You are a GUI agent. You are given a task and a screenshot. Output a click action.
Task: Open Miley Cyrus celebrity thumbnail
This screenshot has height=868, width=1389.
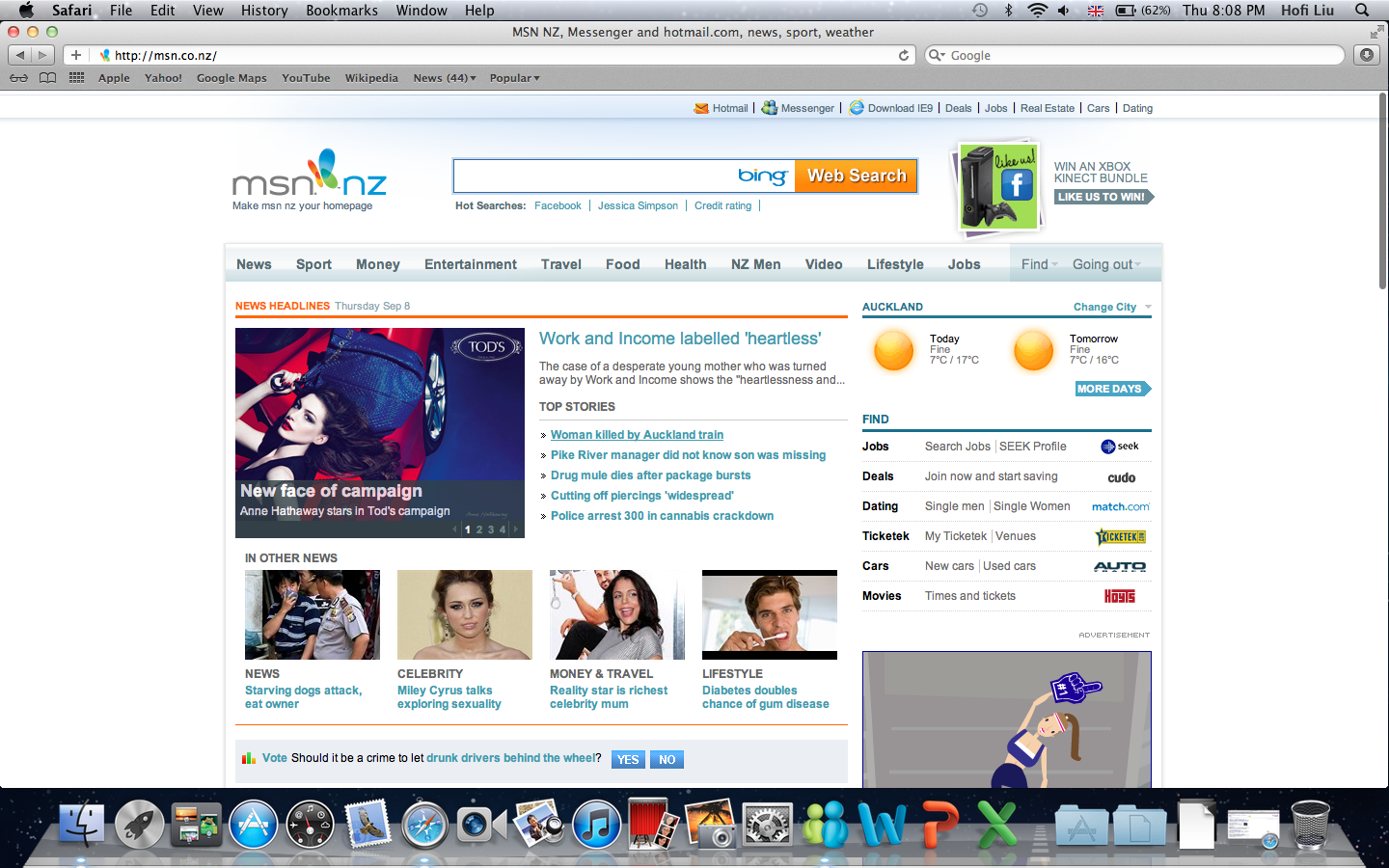pyautogui.click(x=465, y=614)
